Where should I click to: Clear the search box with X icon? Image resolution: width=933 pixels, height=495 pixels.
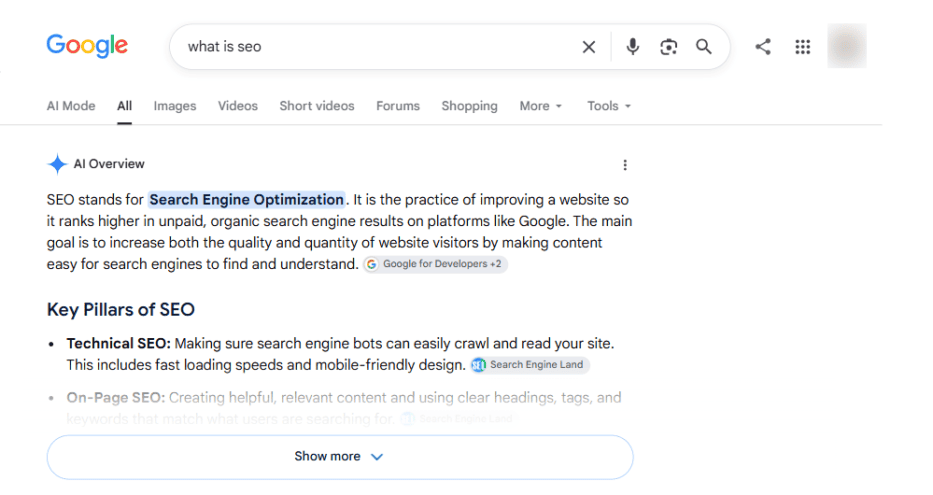588,47
